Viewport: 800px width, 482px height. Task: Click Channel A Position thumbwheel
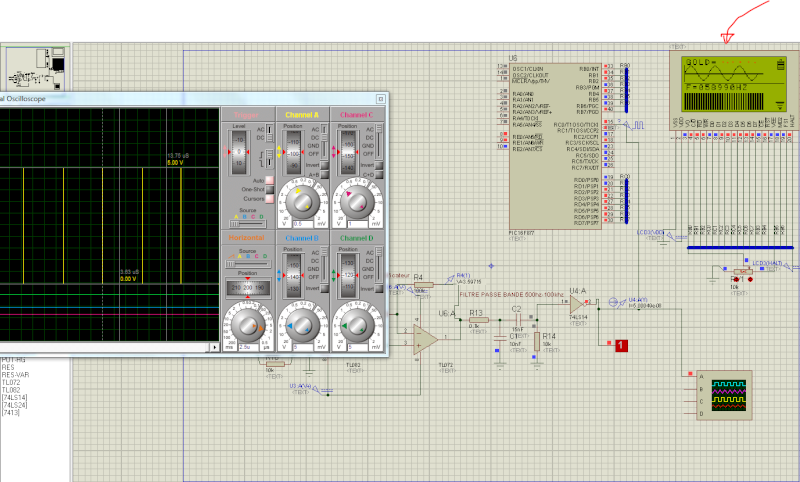click(x=294, y=152)
